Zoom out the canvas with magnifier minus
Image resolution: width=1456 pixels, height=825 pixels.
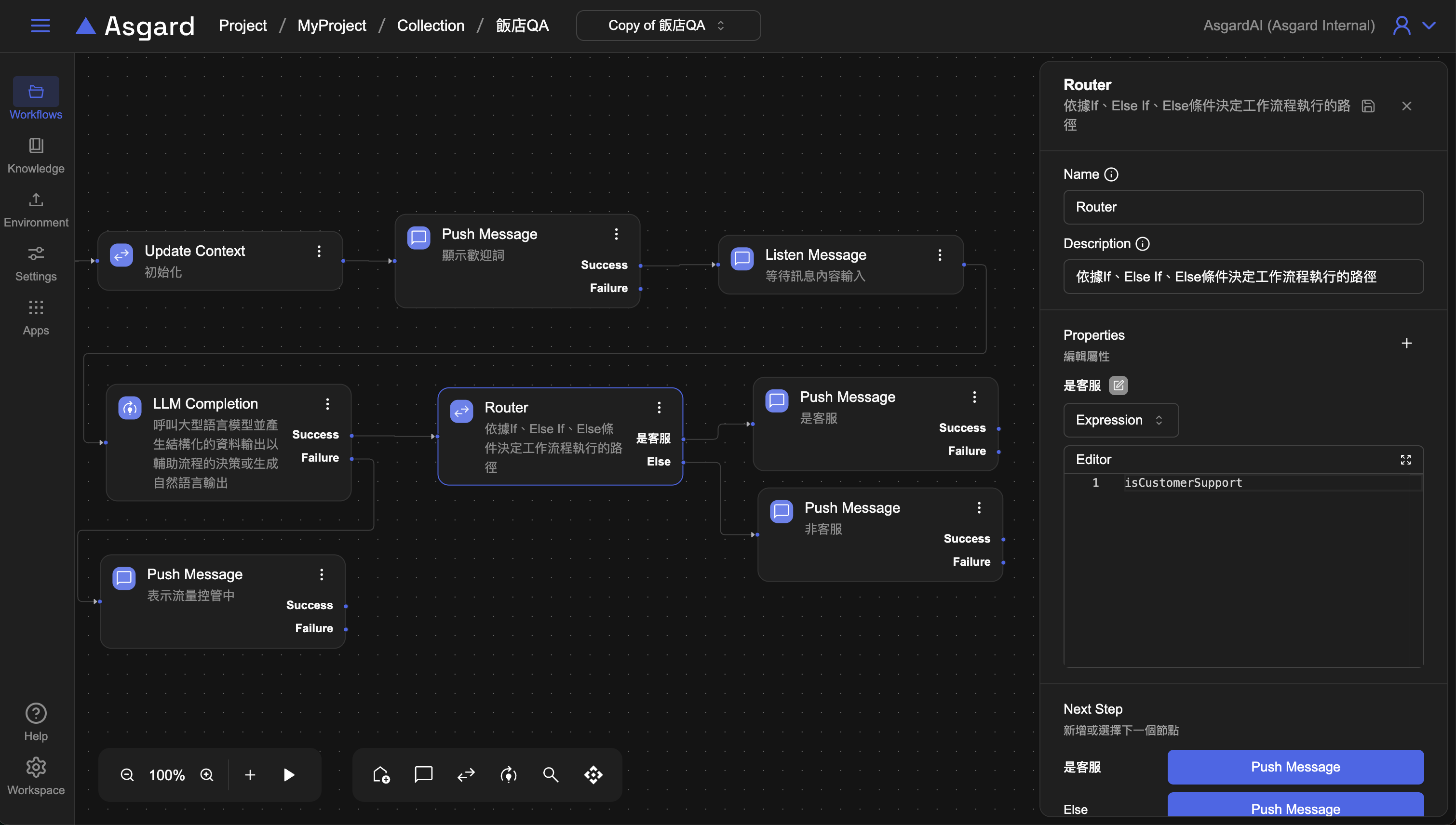click(127, 774)
